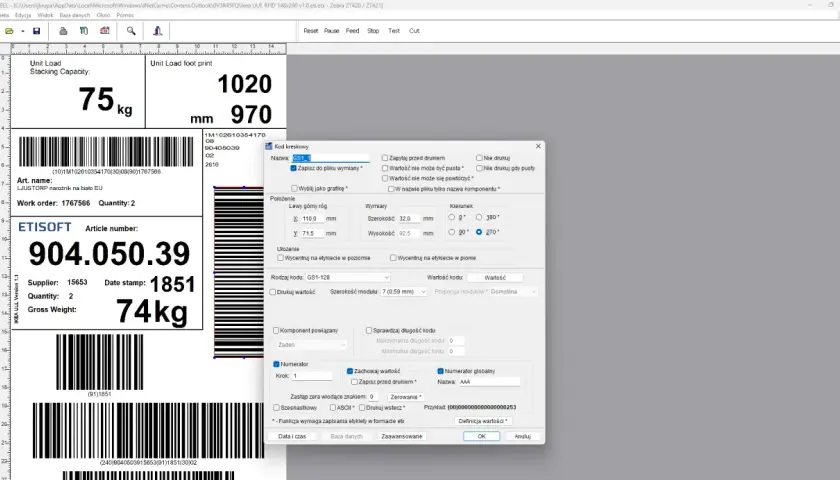Enable Drukuj wartość checkbox
This screenshot has height=480, width=840.
click(273, 292)
